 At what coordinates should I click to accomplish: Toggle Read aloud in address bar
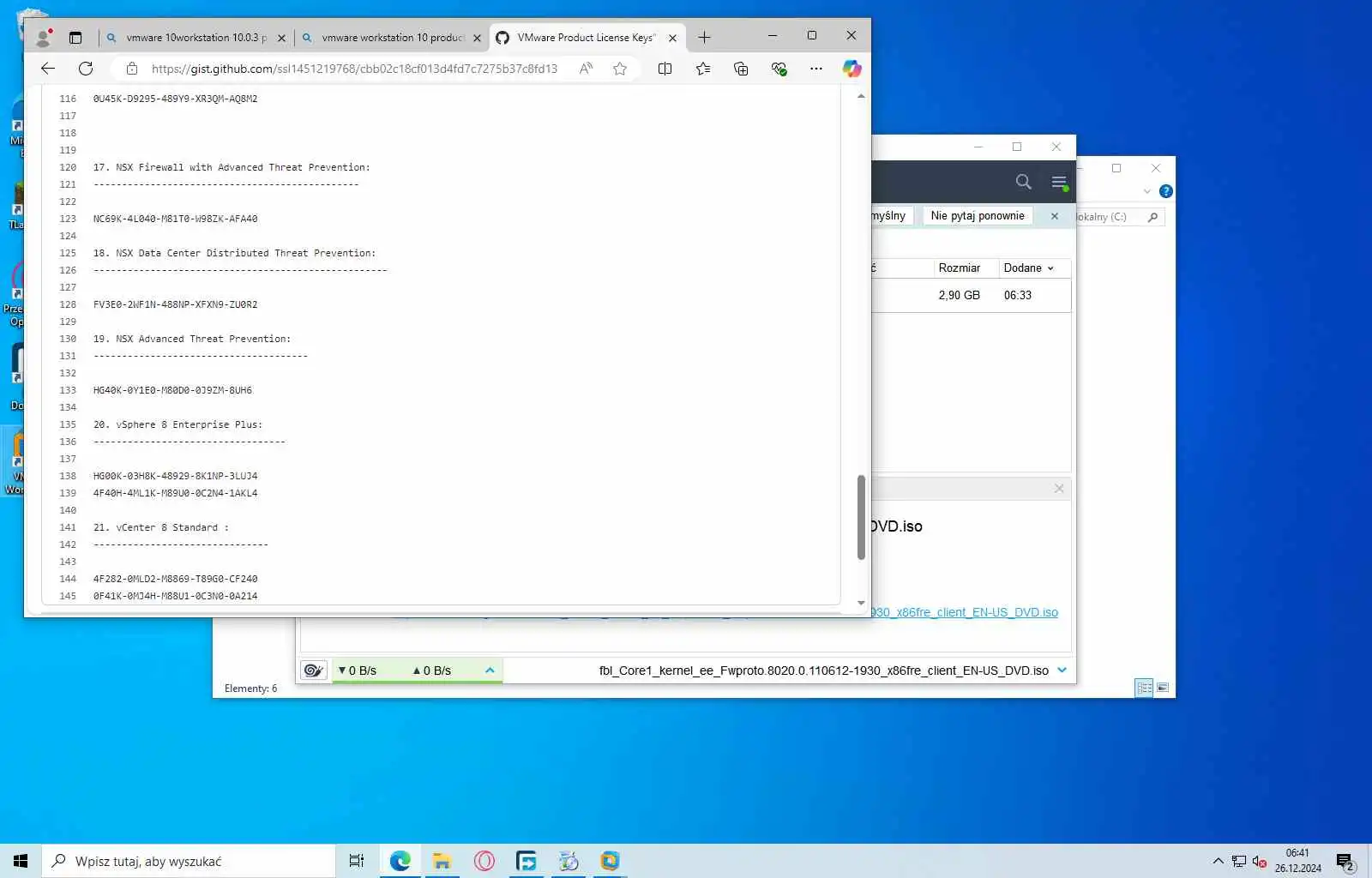point(586,69)
